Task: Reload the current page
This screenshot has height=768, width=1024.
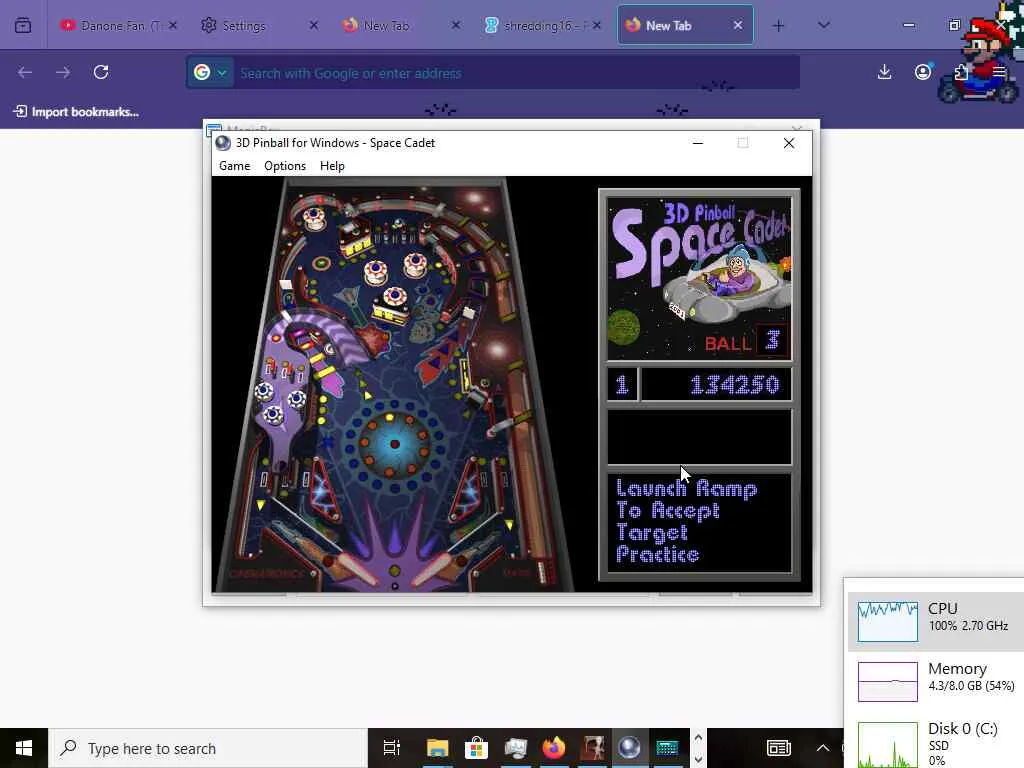Action: click(101, 72)
